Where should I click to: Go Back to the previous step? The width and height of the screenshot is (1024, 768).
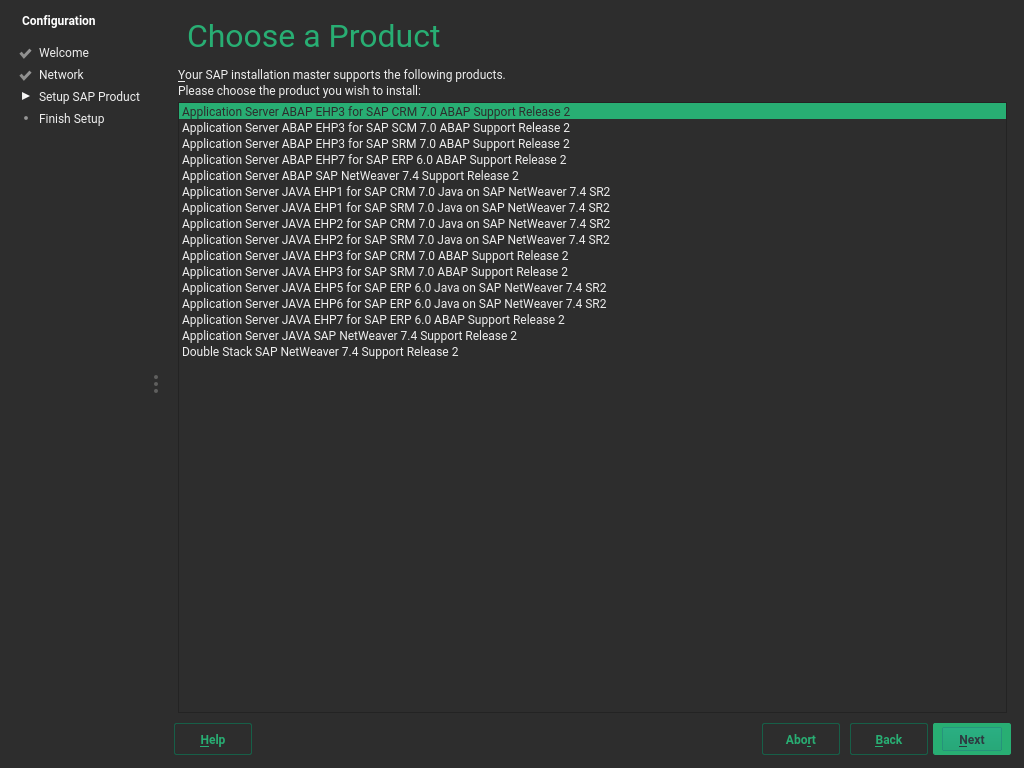[888, 739]
